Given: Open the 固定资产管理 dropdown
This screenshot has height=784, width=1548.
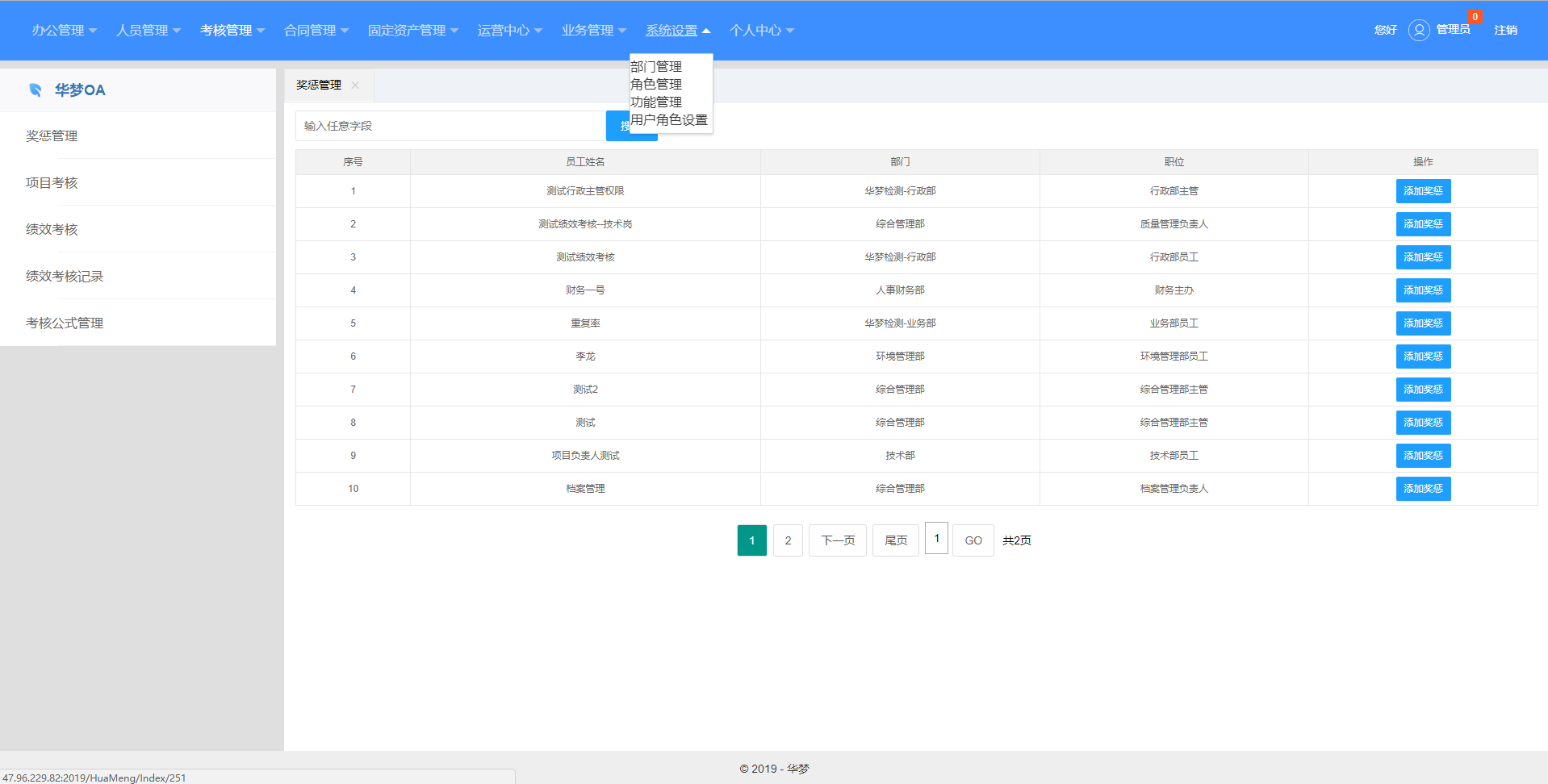Looking at the screenshot, I should coord(412,30).
